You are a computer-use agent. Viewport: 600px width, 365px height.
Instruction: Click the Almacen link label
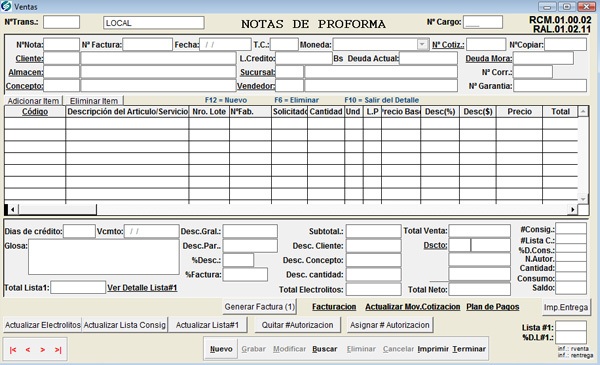(x=26, y=72)
